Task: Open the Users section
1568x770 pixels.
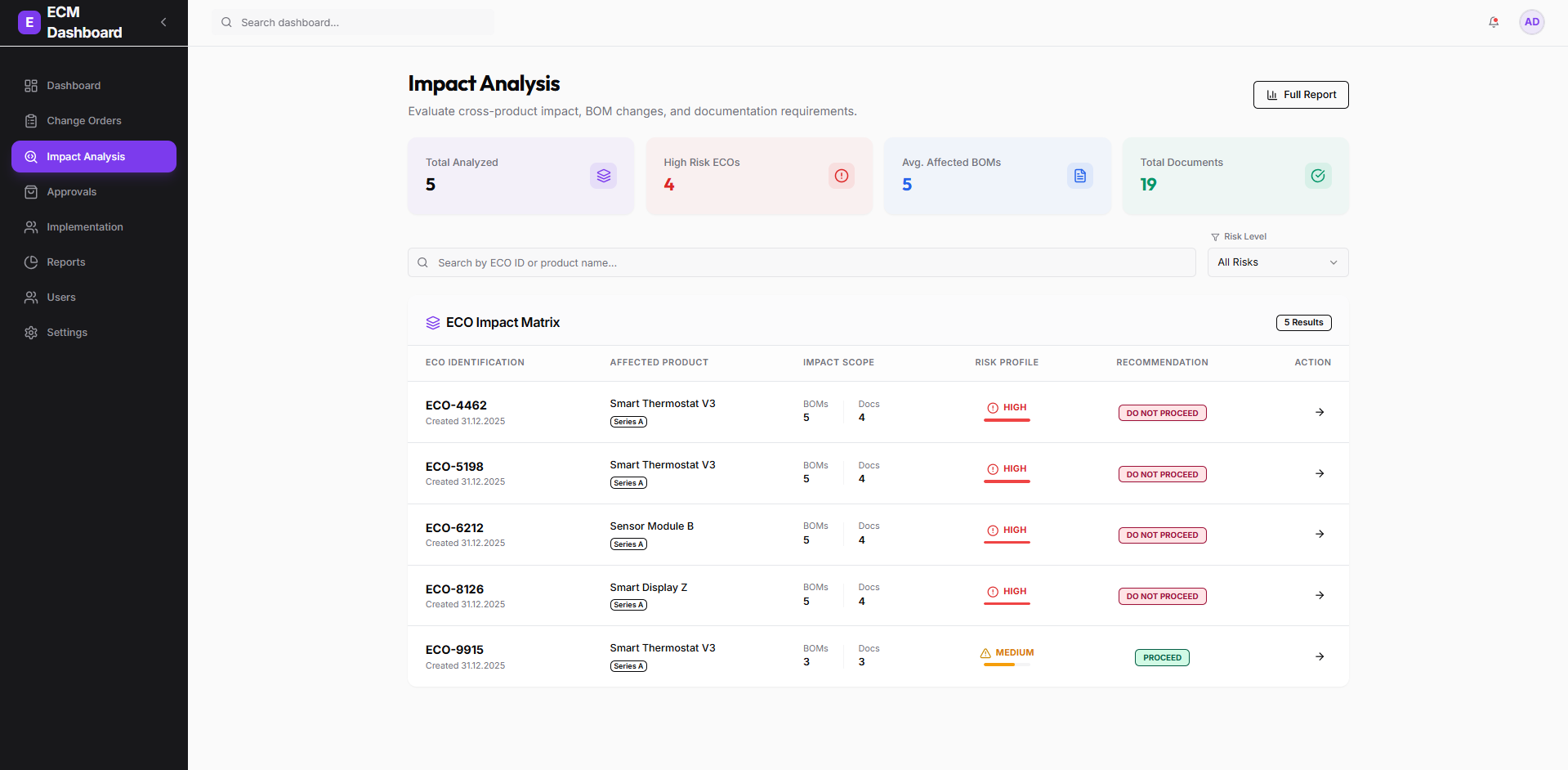Action: 61,297
